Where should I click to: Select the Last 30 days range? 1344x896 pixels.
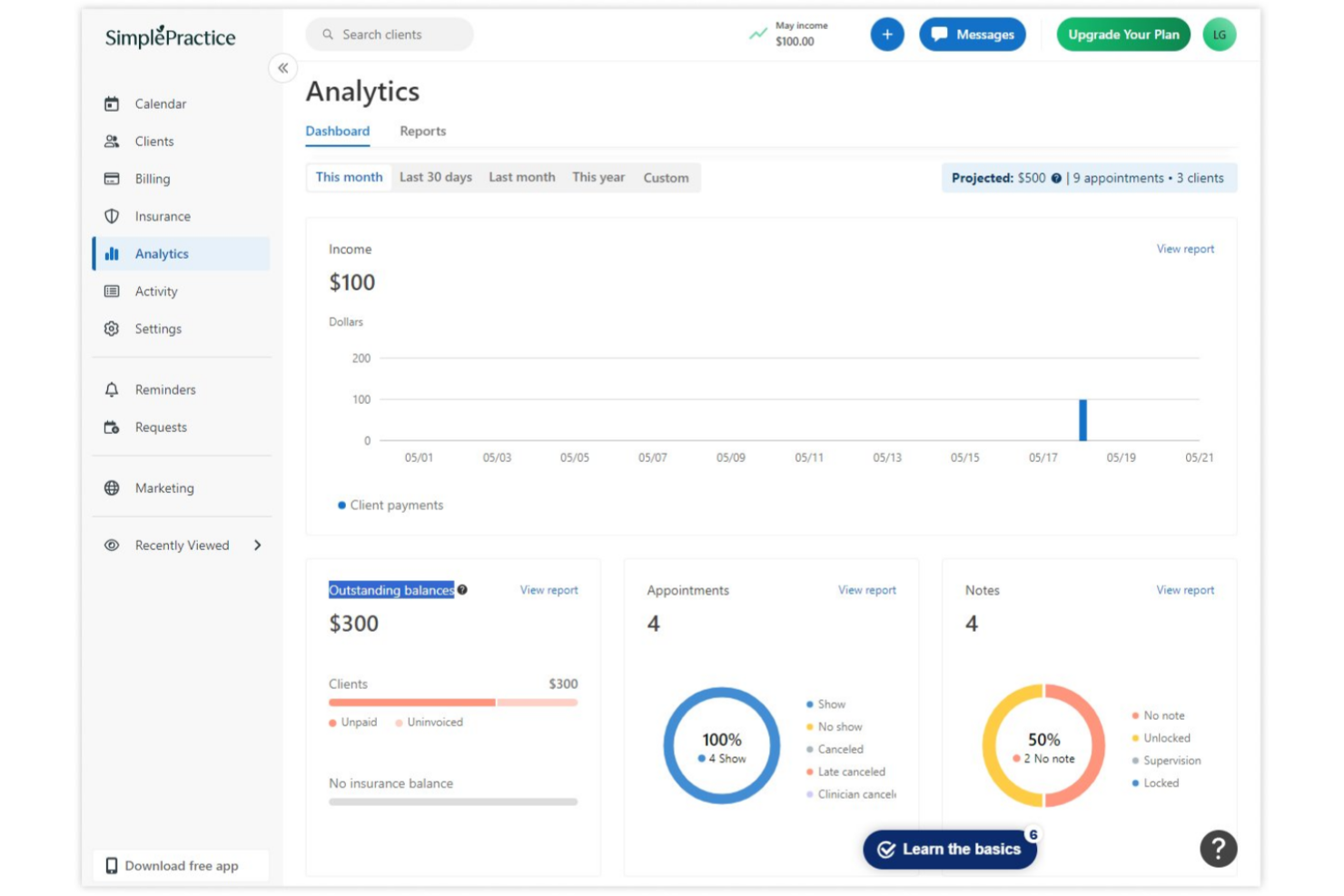(x=436, y=178)
